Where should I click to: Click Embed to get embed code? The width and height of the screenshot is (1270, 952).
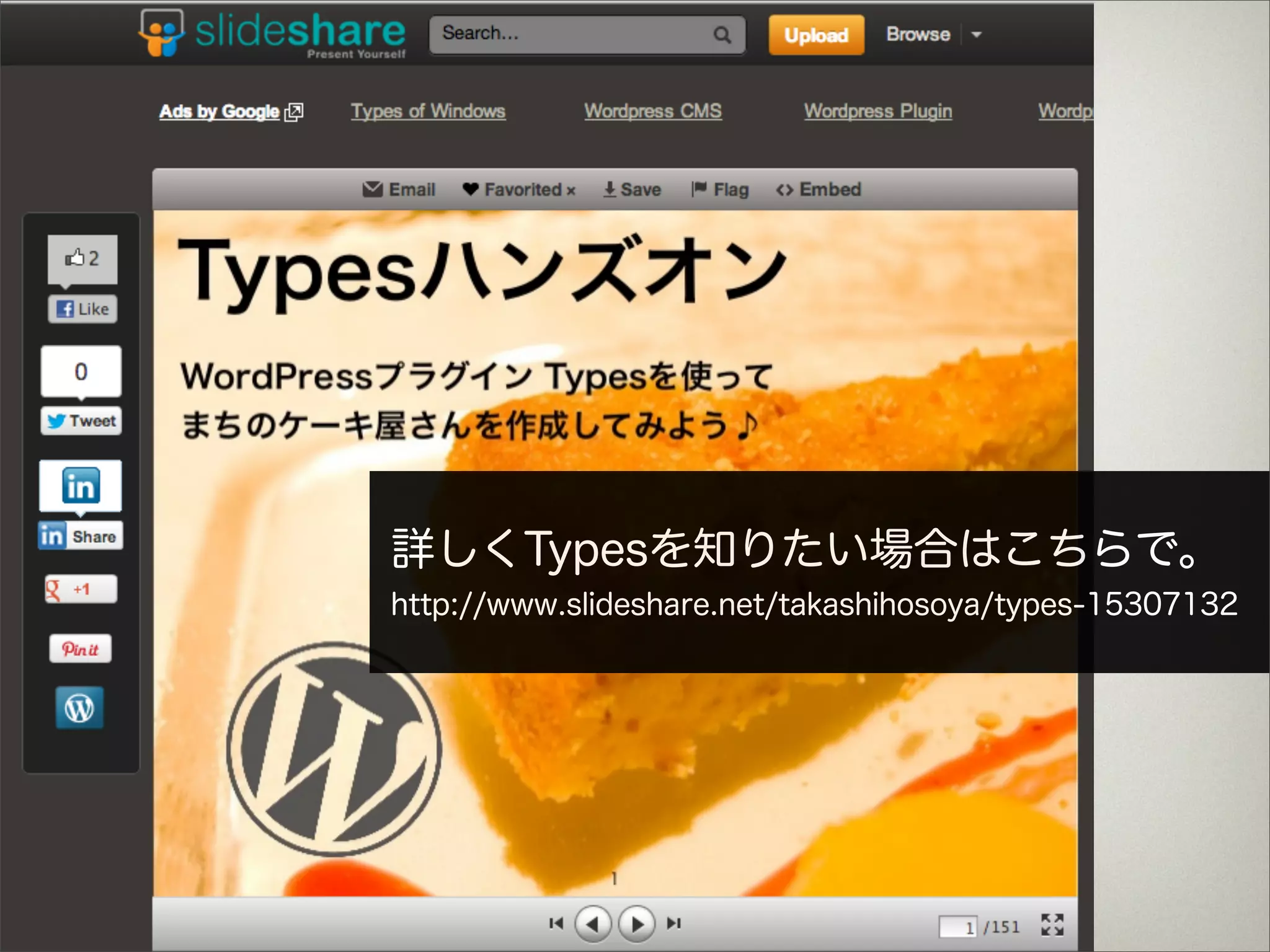pos(819,189)
